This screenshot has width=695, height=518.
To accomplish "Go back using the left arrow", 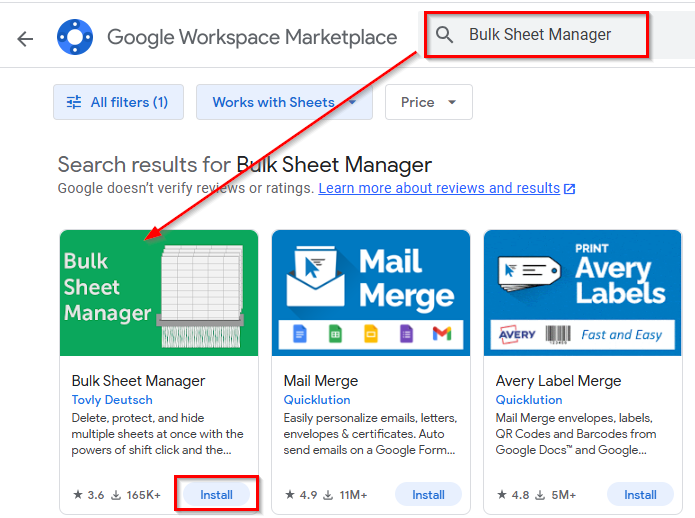I will click(x=25, y=39).
